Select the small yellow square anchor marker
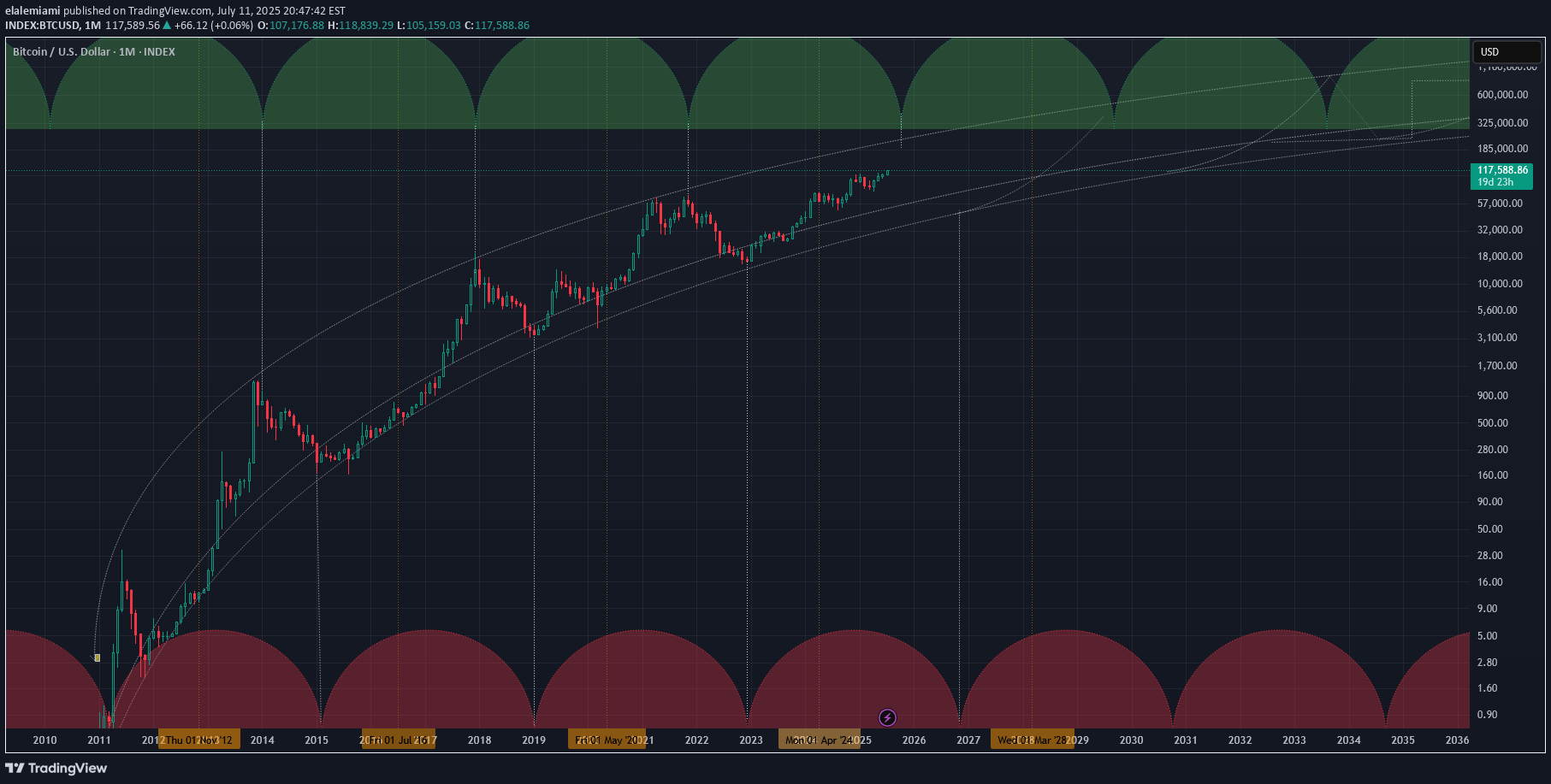Screen dimensions: 1551x784 pos(98,657)
